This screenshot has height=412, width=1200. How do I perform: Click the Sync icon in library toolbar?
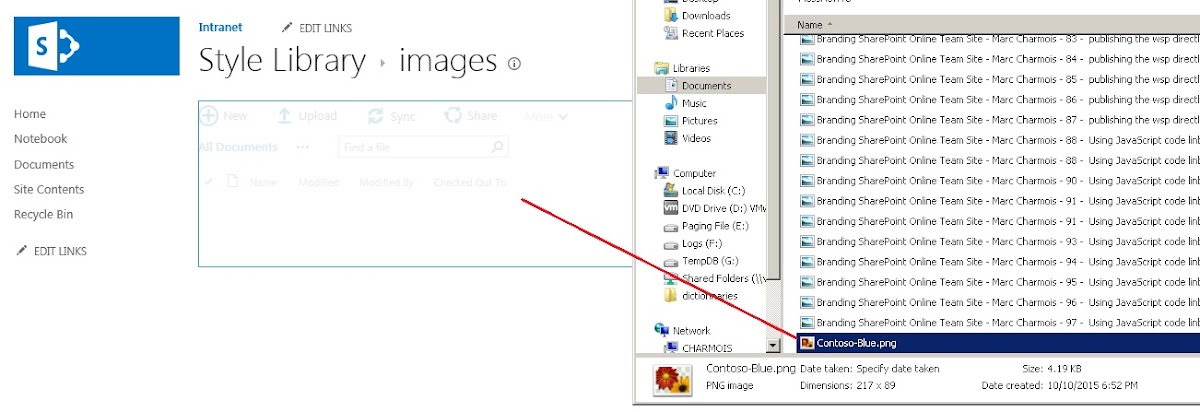[x=375, y=116]
